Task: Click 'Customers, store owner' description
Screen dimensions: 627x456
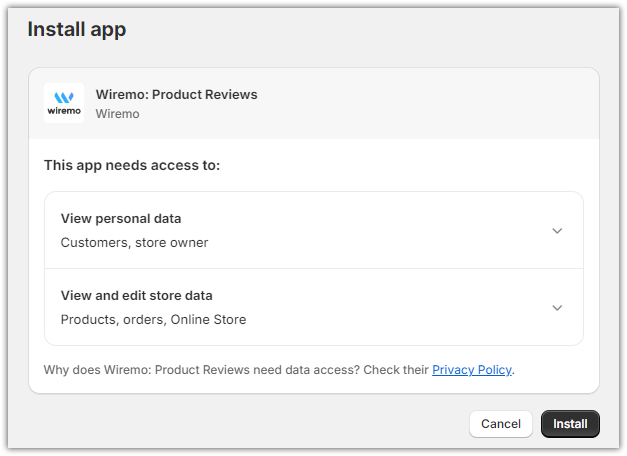Action: [134, 242]
